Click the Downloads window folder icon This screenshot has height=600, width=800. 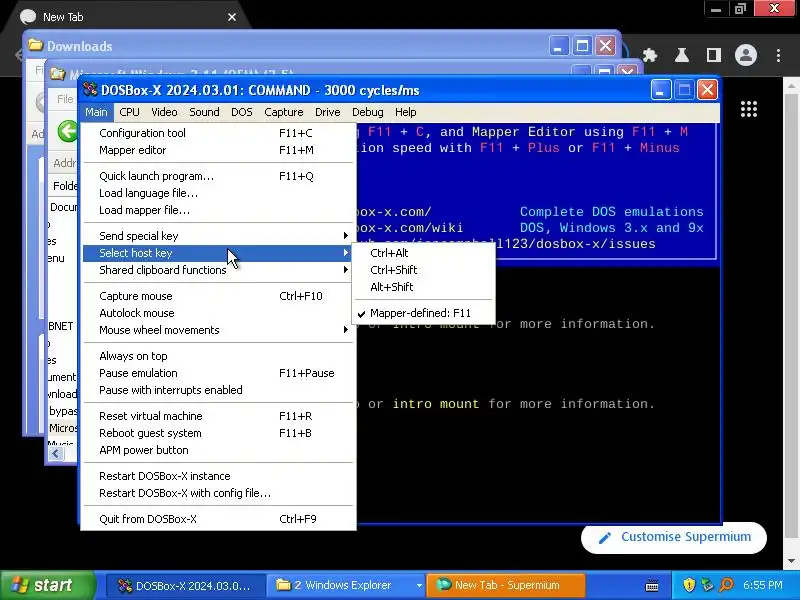coord(35,45)
